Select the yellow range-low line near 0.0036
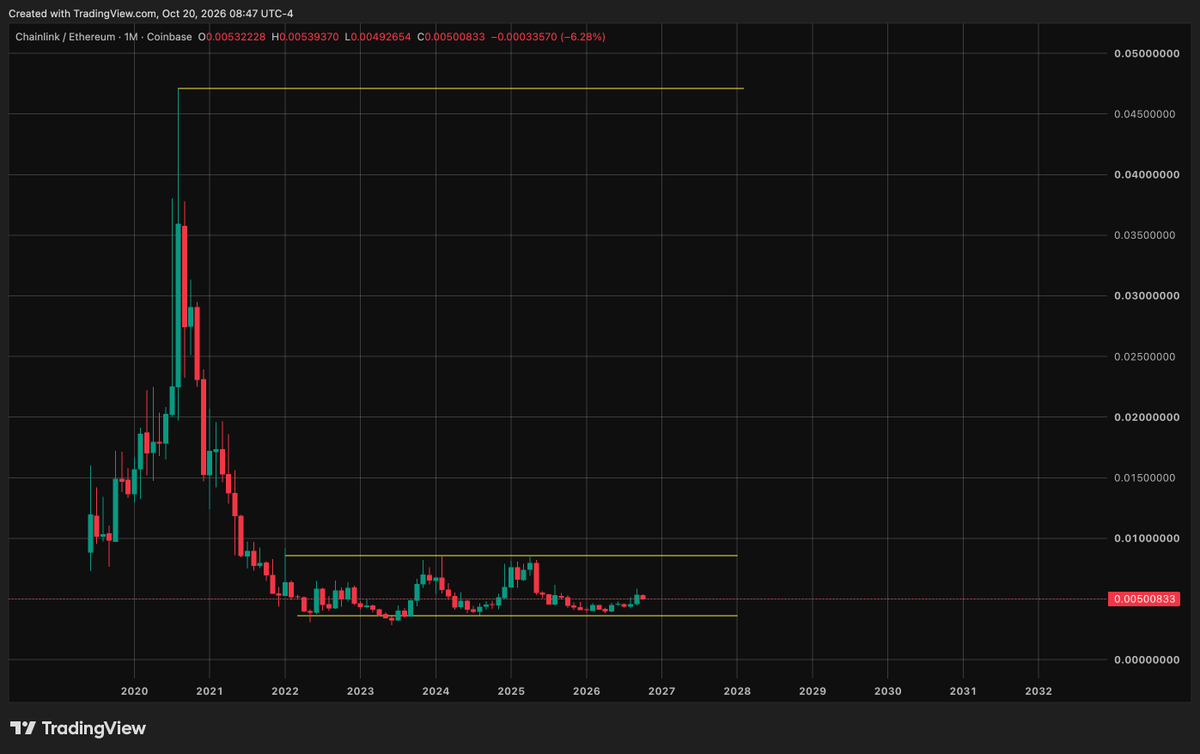 [517, 615]
